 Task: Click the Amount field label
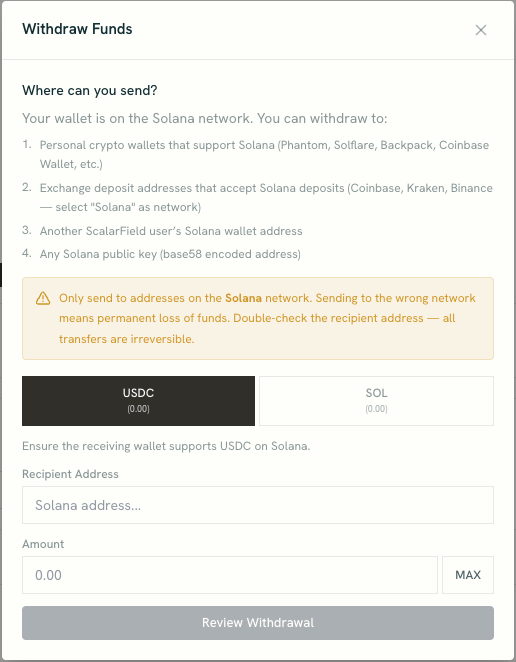coord(43,544)
